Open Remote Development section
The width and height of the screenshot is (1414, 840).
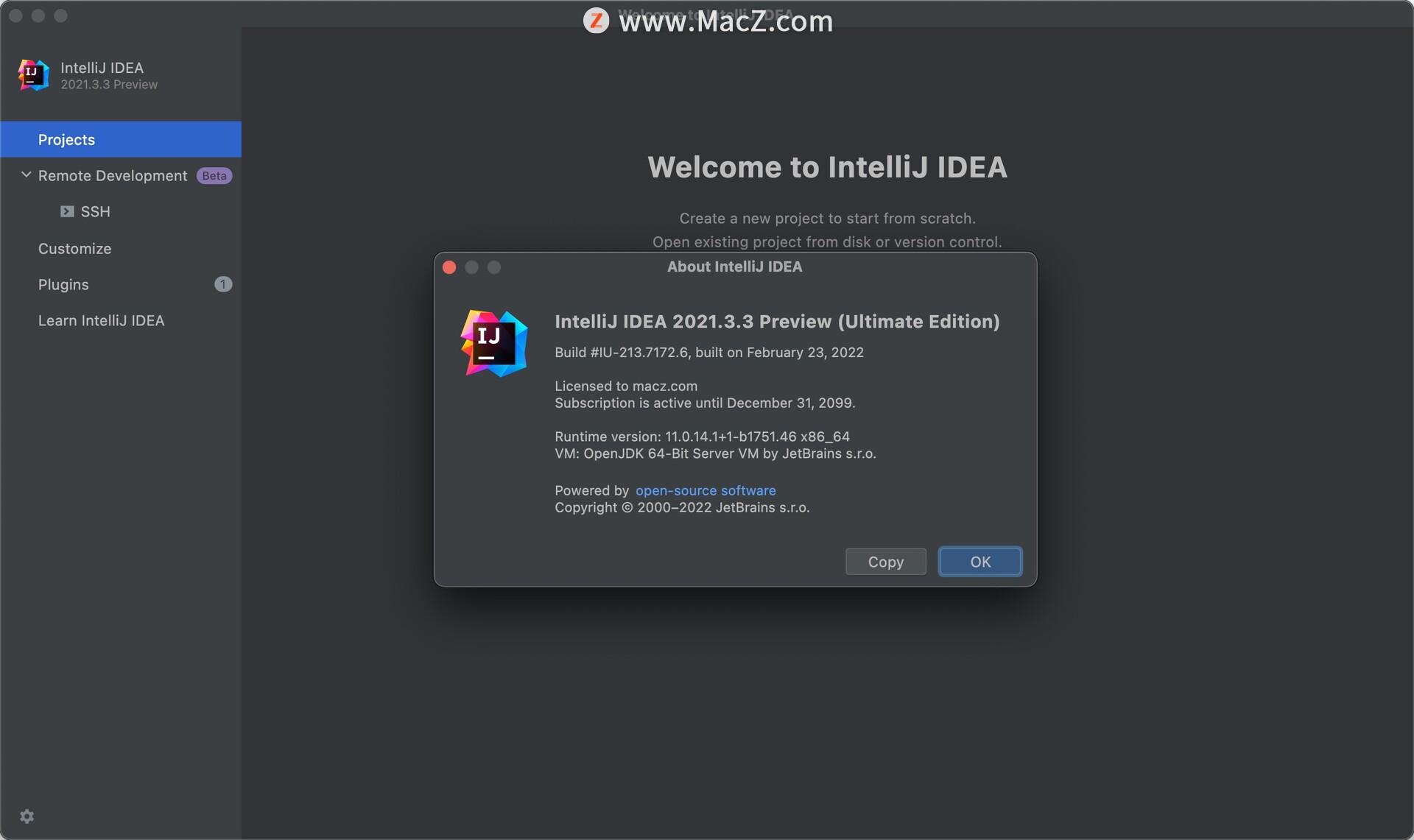113,176
